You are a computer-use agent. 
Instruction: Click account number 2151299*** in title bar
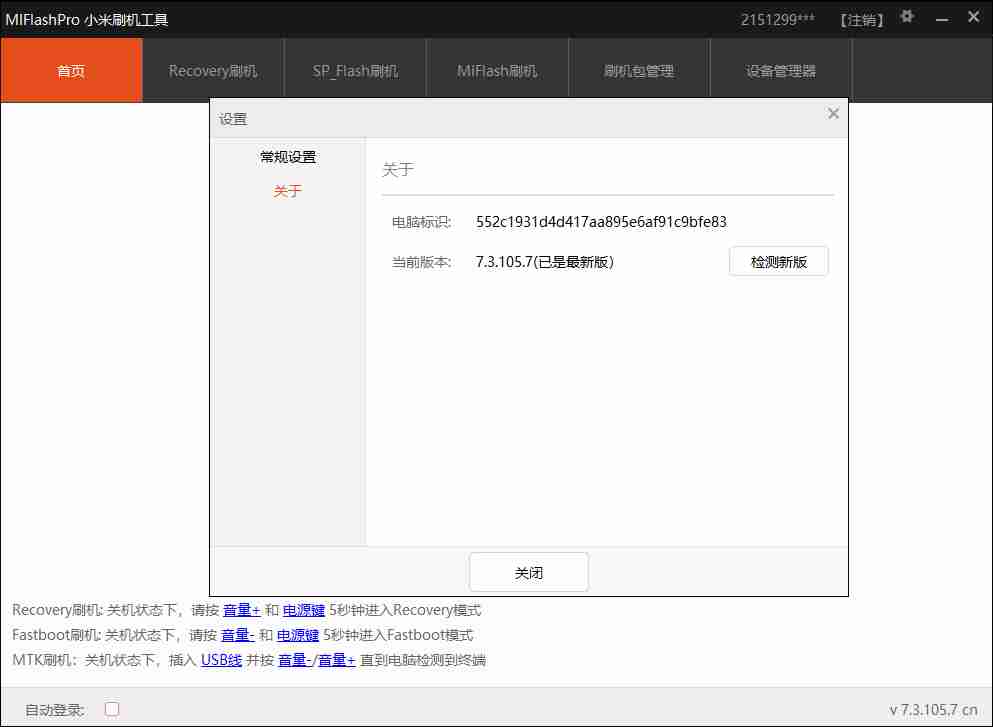coord(778,20)
